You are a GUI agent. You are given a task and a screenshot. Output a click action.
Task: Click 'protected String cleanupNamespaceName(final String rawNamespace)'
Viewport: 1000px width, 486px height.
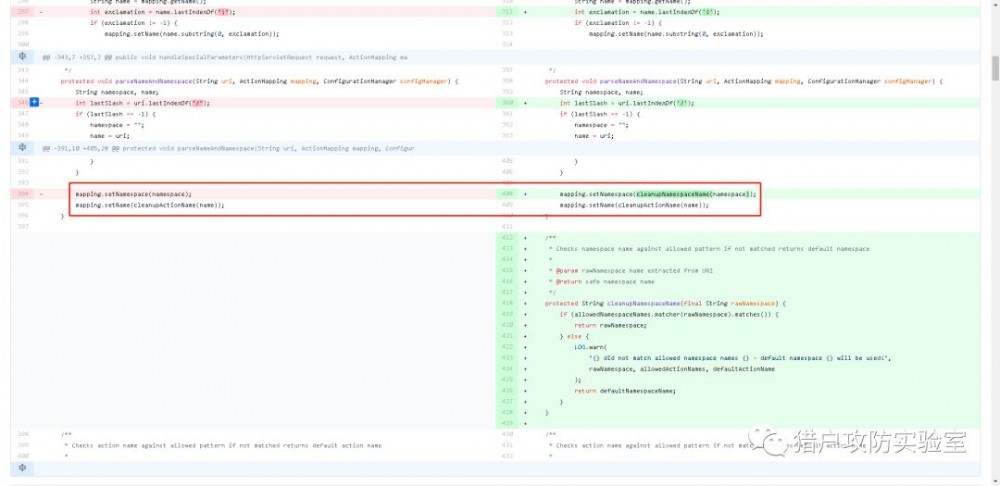click(x=665, y=304)
